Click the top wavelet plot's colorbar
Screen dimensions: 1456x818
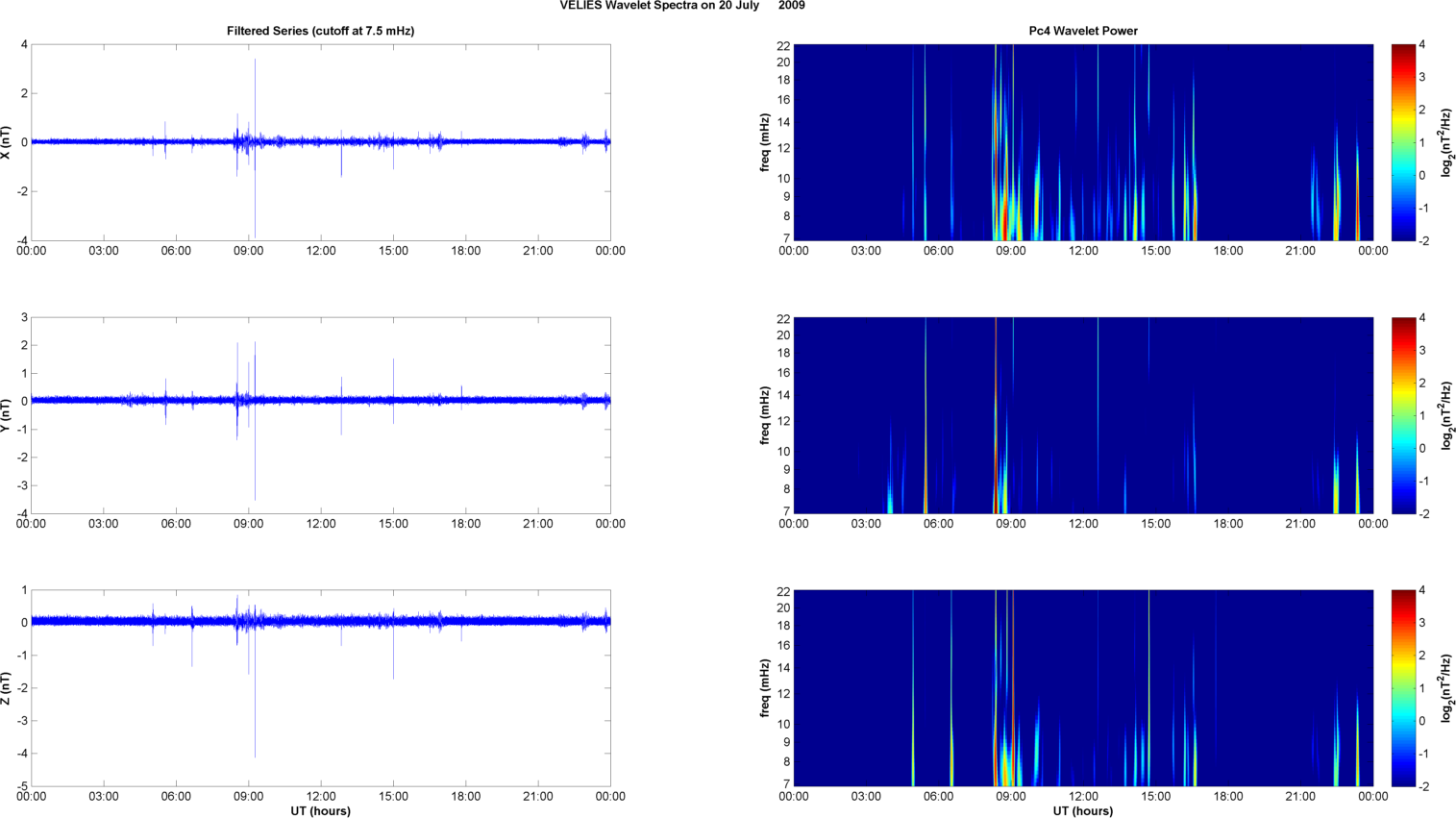pyautogui.click(x=1403, y=142)
